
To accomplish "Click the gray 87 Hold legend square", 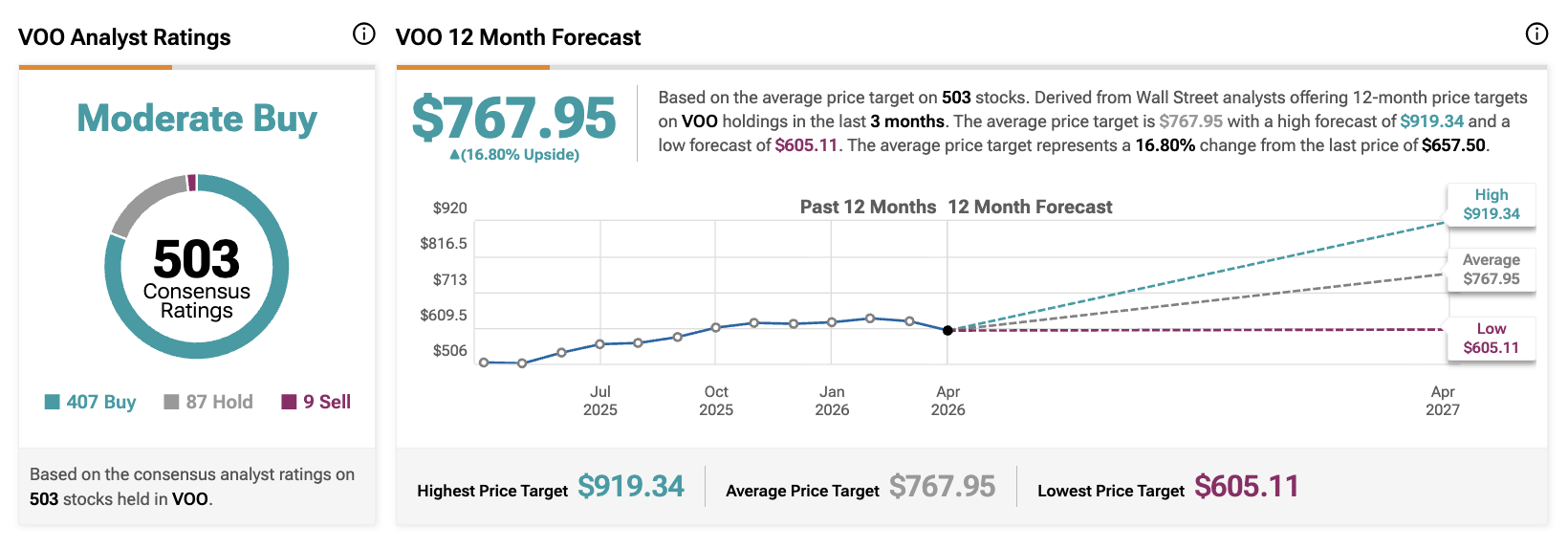I will click(x=172, y=402).
